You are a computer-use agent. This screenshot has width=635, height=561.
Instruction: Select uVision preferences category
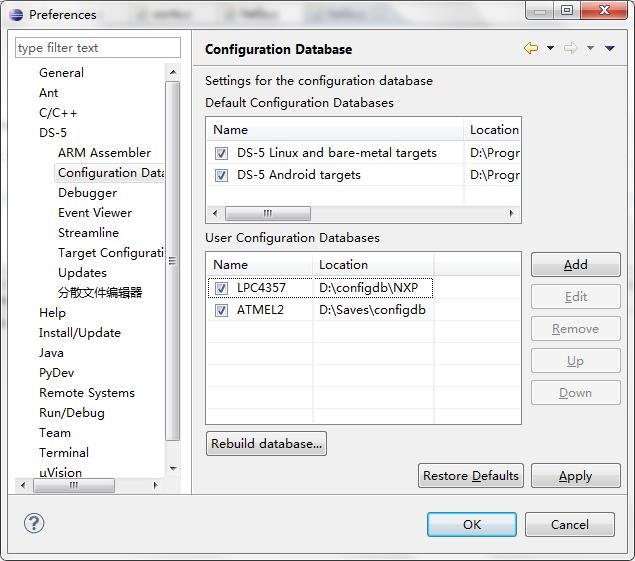tap(60, 472)
